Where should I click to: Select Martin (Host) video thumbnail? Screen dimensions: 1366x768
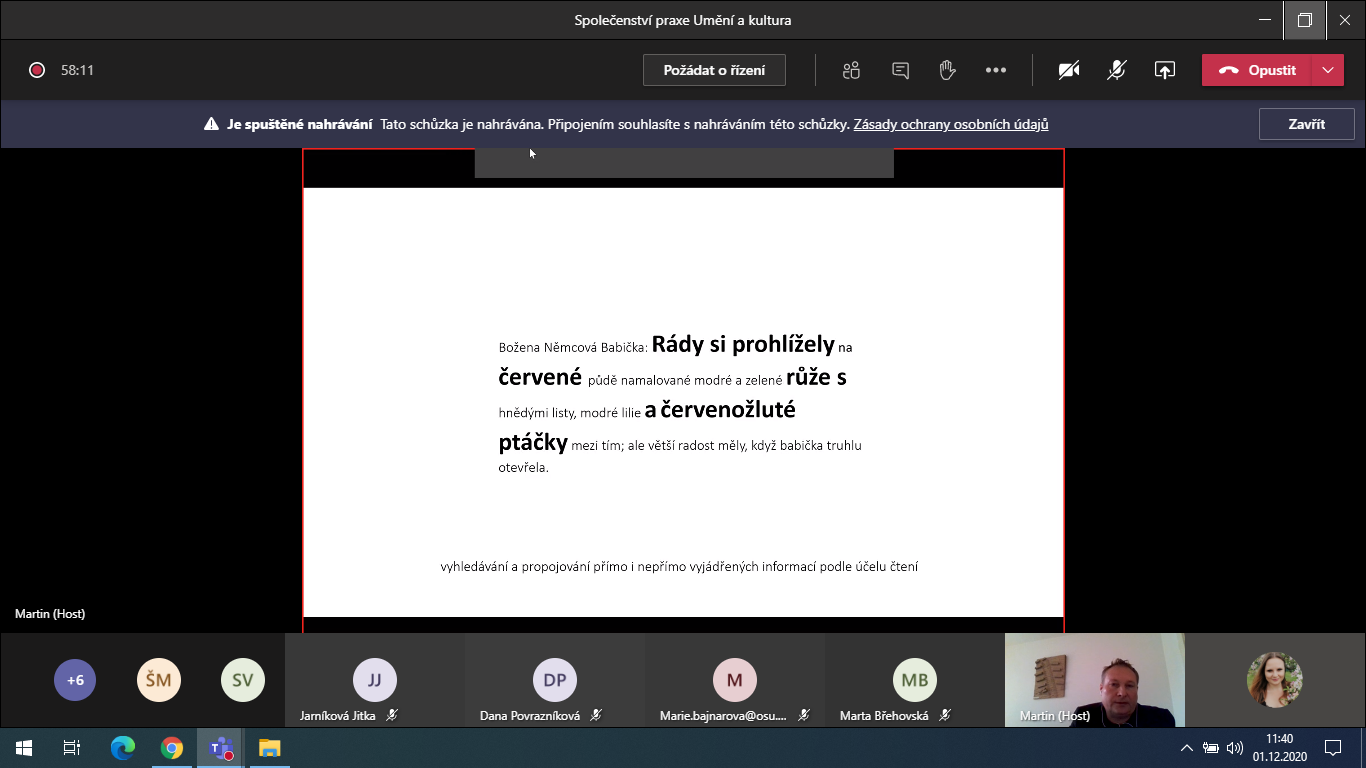click(1094, 680)
